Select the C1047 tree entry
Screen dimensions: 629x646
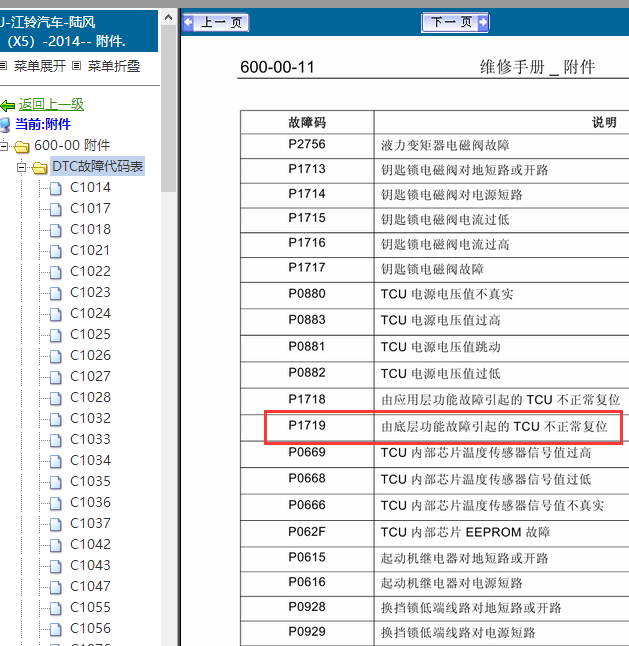[90, 586]
